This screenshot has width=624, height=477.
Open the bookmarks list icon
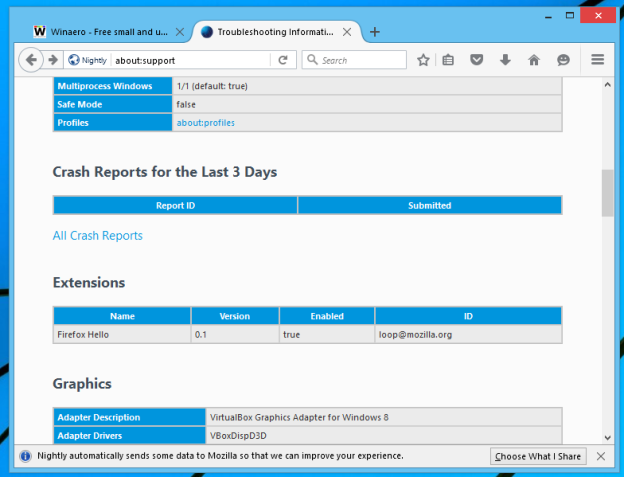coord(449,60)
